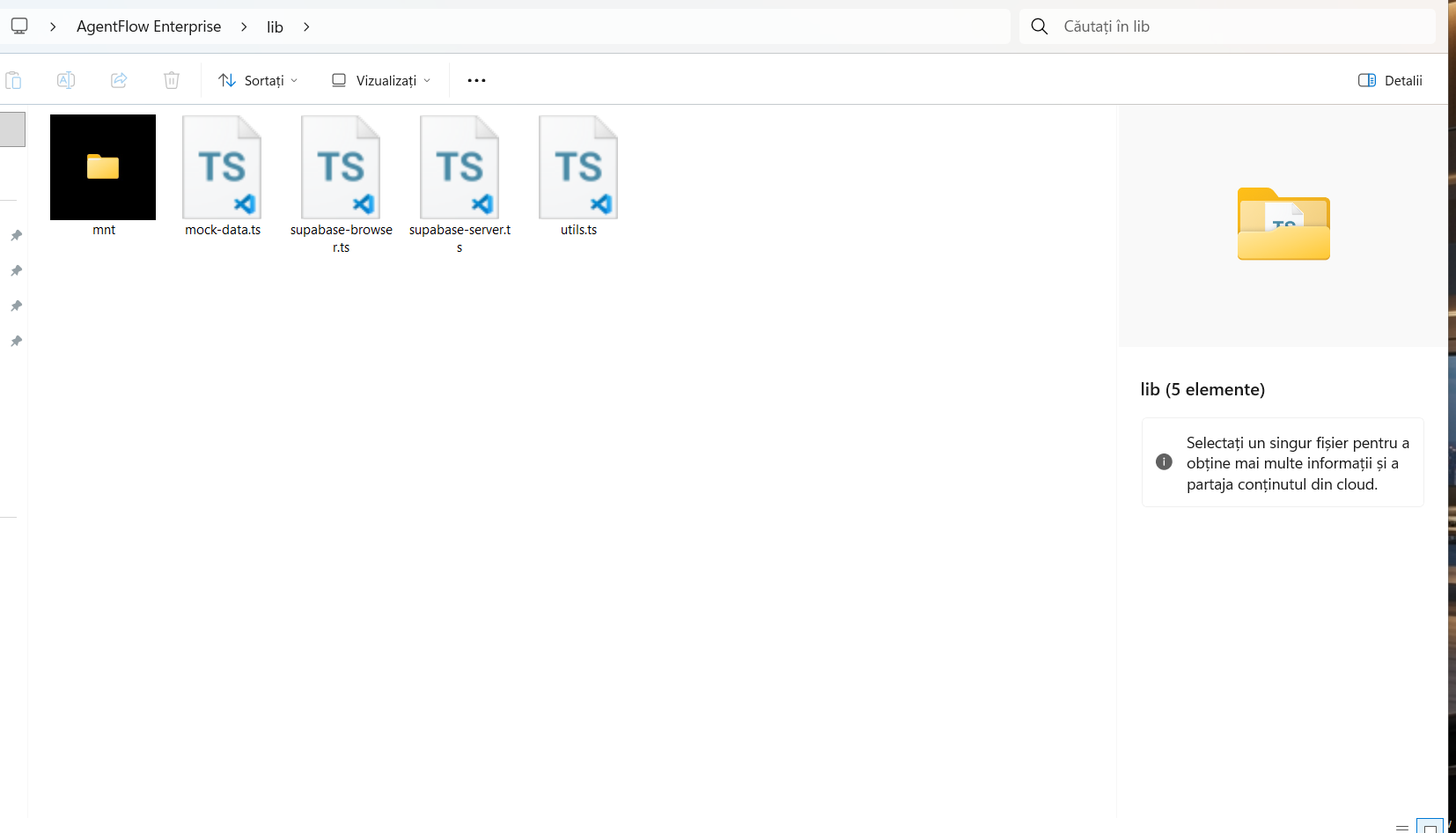Viewport: 1456px width, 833px height.
Task: Expand chevron after monitor icon in address bar
Action: (x=53, y=26)
